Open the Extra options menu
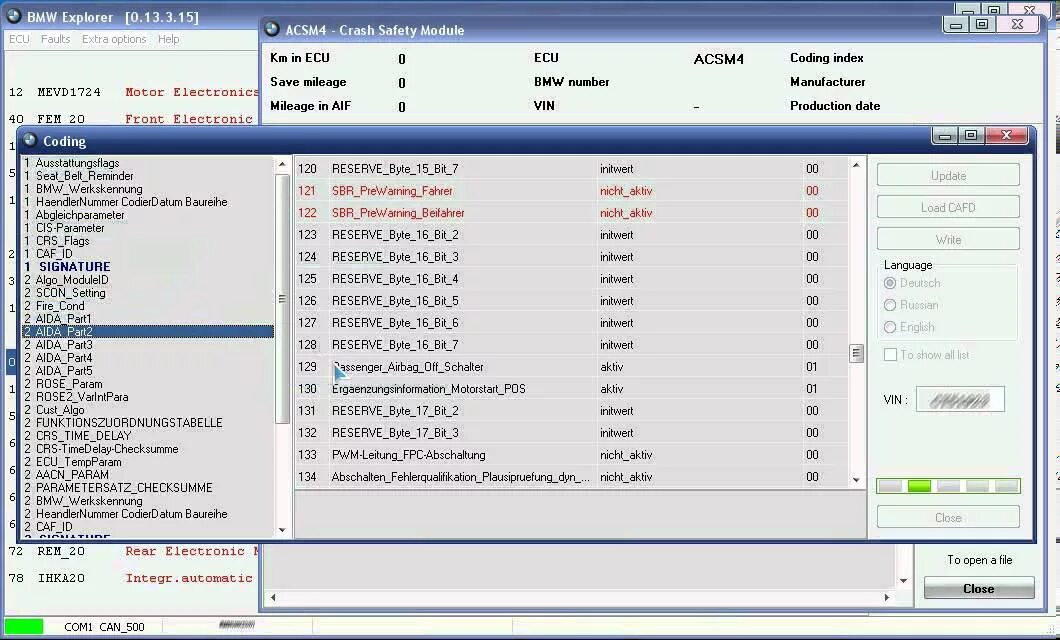 coord(114,39)
